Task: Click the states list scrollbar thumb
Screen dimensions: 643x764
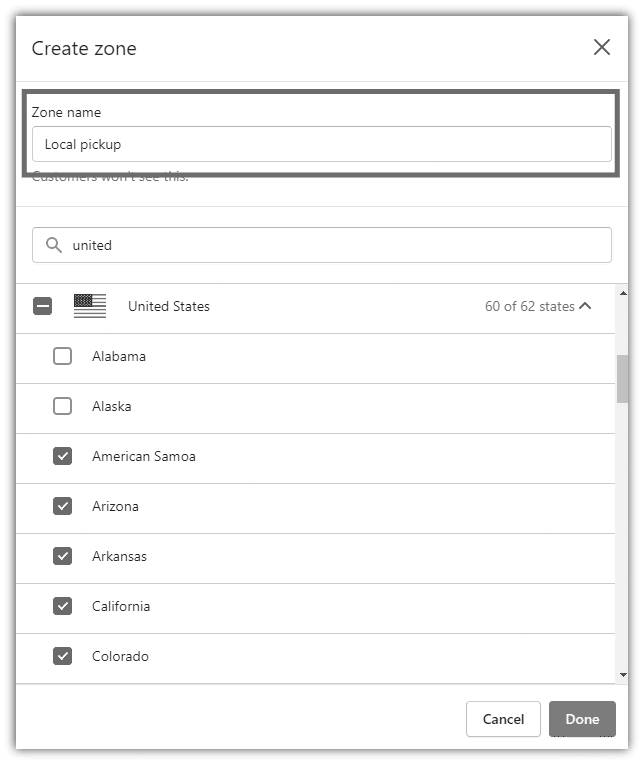Action: (x=623, y=379)
